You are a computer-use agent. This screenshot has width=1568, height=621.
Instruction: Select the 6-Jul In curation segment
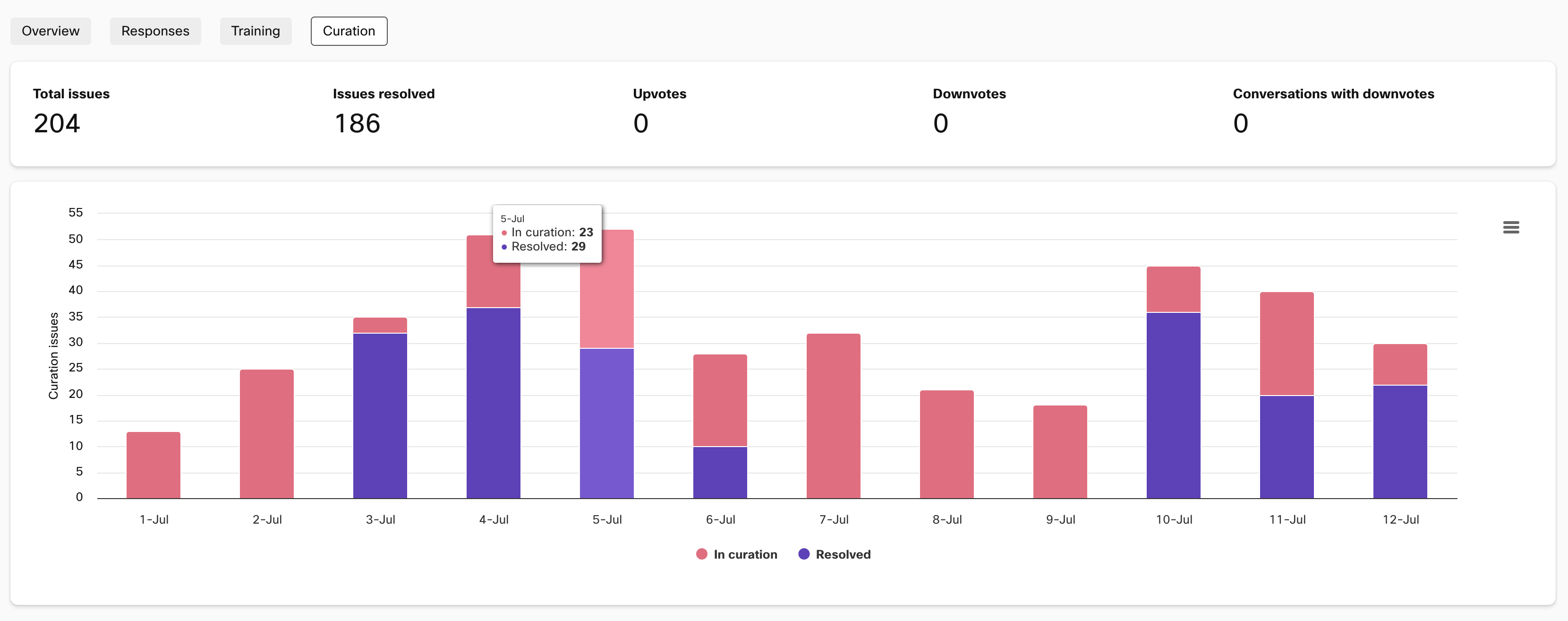[720, 400]
